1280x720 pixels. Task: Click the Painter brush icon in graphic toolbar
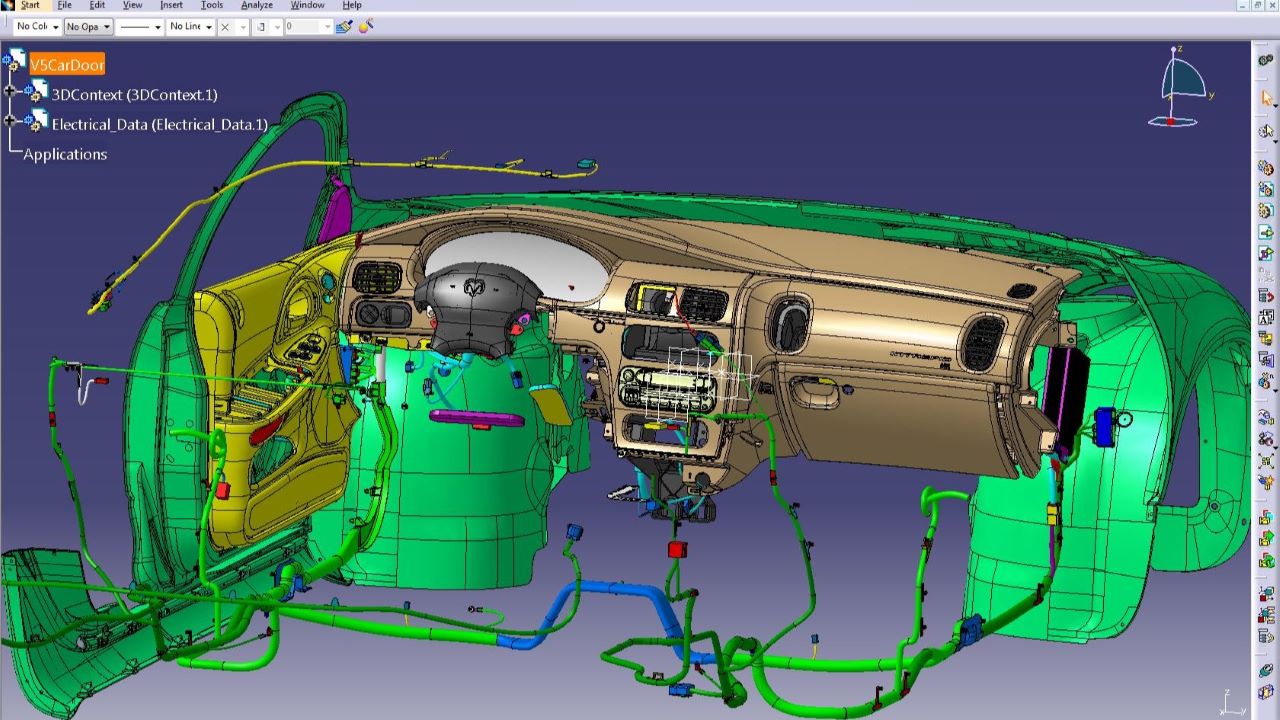click(344, 27)
